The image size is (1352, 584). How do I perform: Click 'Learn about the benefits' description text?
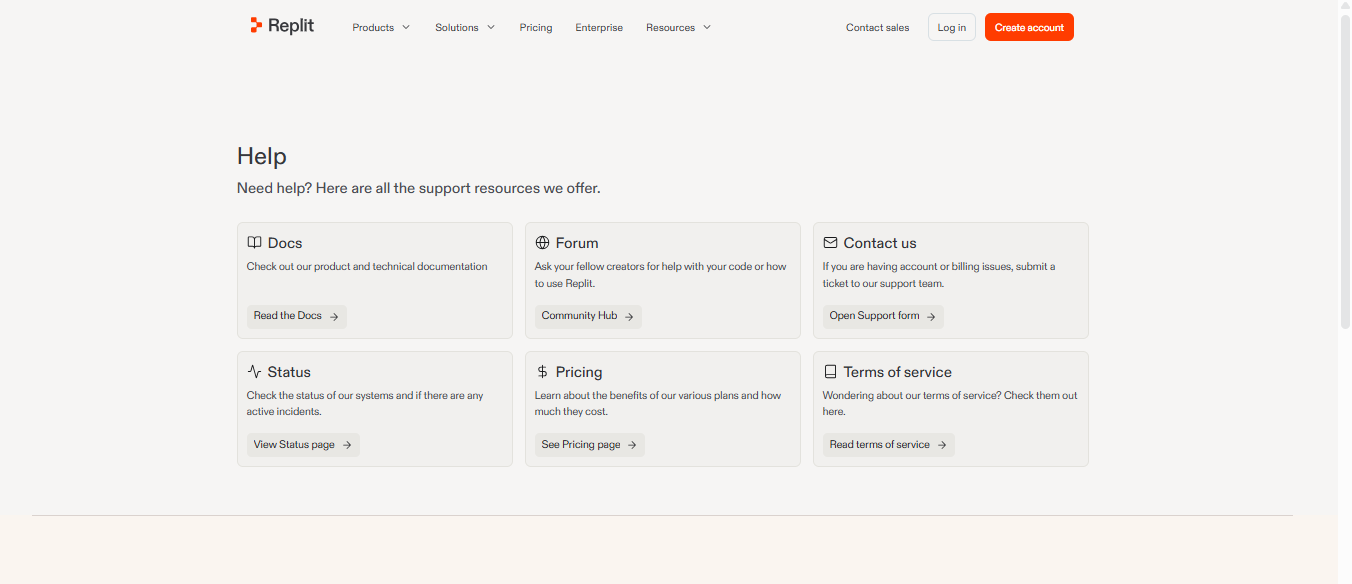658,404
